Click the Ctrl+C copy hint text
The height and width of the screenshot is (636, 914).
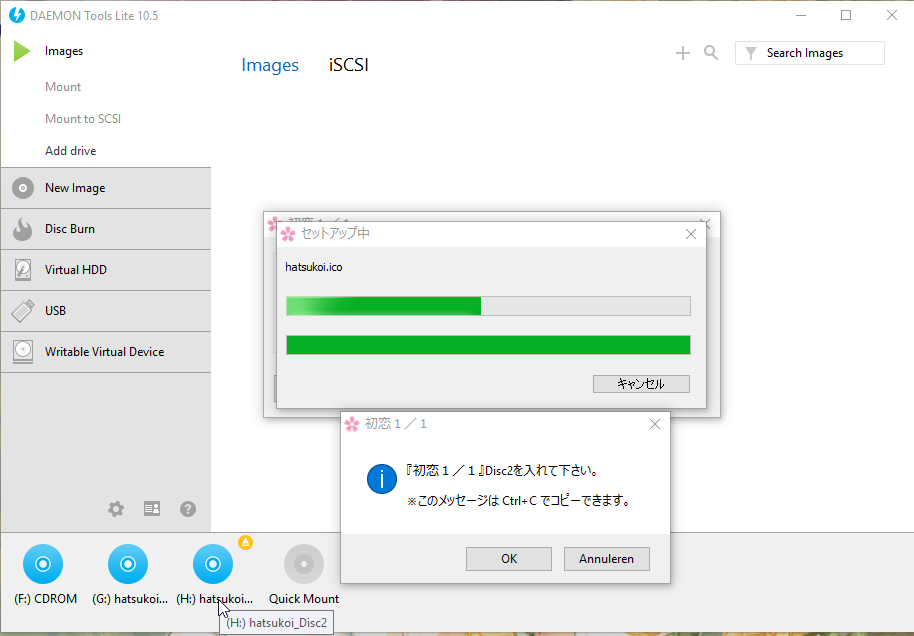(519, 501)
